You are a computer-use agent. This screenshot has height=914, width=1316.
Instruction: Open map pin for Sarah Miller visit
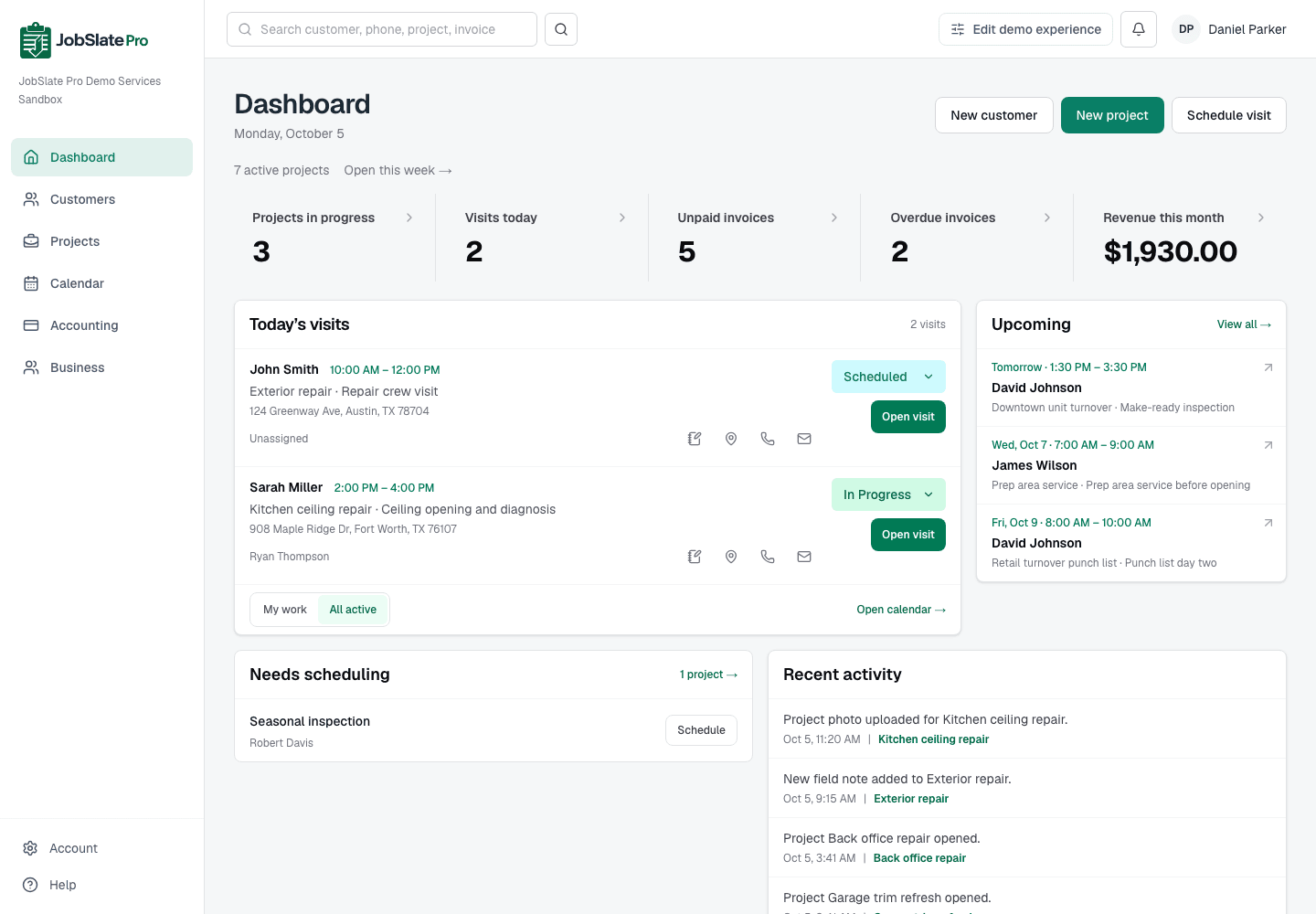point(731,557)
